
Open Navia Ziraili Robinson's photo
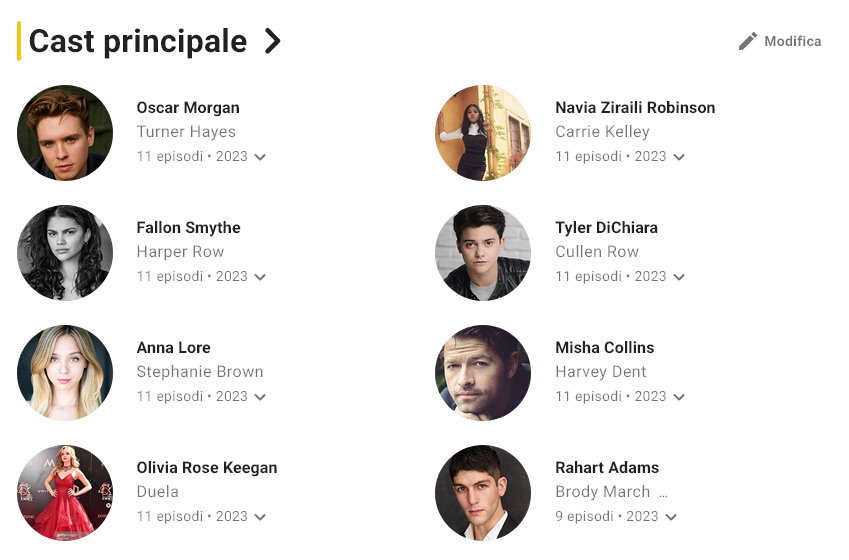coord(483,133)
